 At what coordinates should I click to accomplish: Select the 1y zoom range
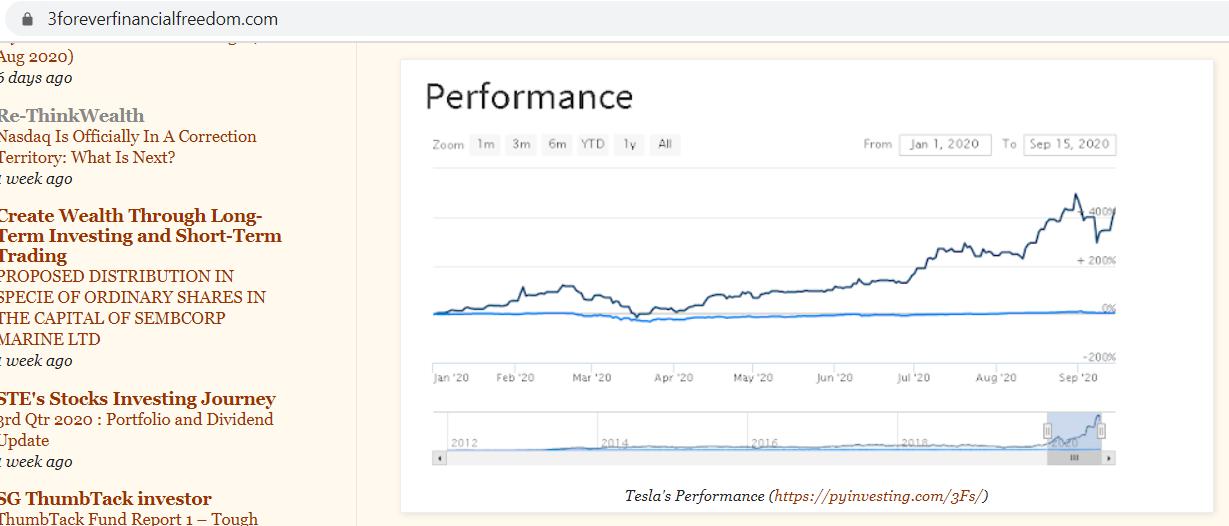coord(629,145)
